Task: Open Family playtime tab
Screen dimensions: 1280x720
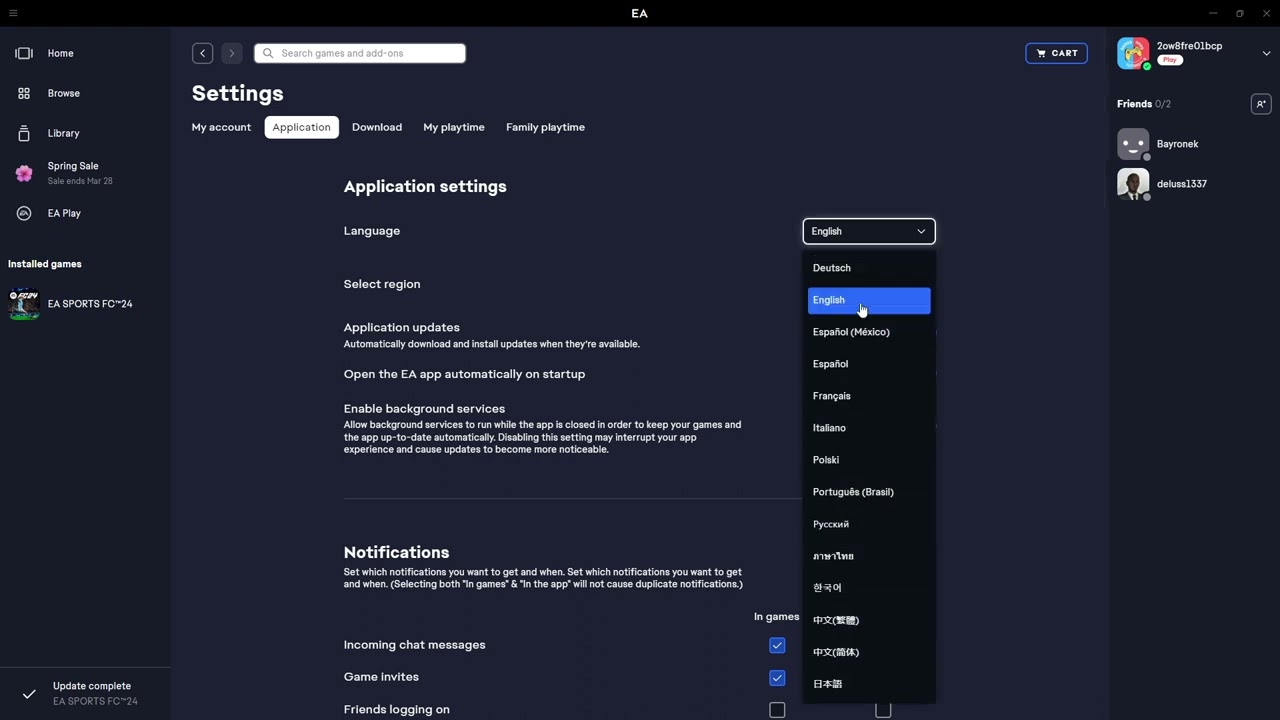Action: tap(545, 127)
